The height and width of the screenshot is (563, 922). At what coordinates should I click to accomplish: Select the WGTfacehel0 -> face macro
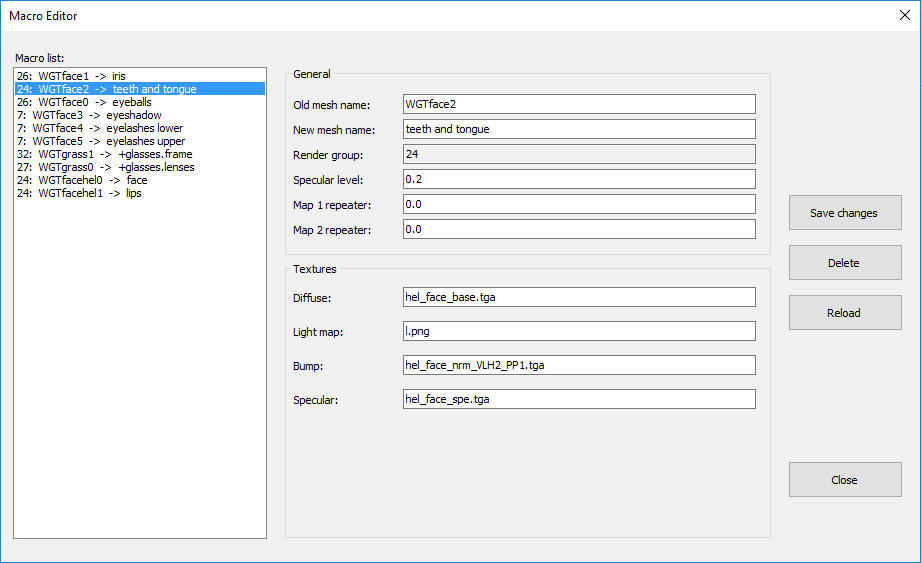pyautogui.click(x=140, y=180)
